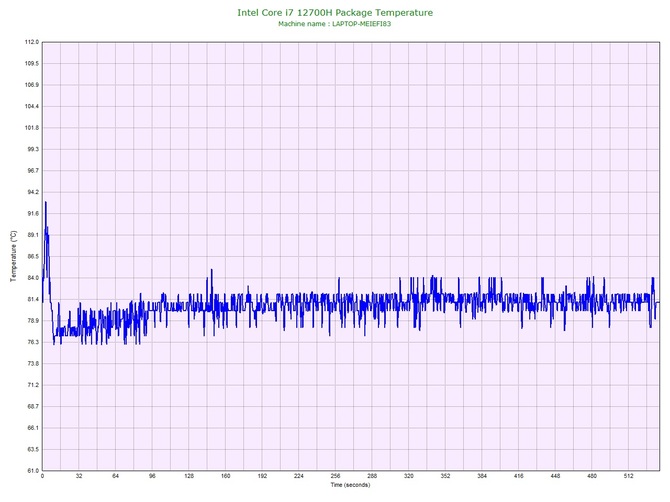
Task: Click the 86.5 value on the temperature axis
Action: tap(32, 256)
